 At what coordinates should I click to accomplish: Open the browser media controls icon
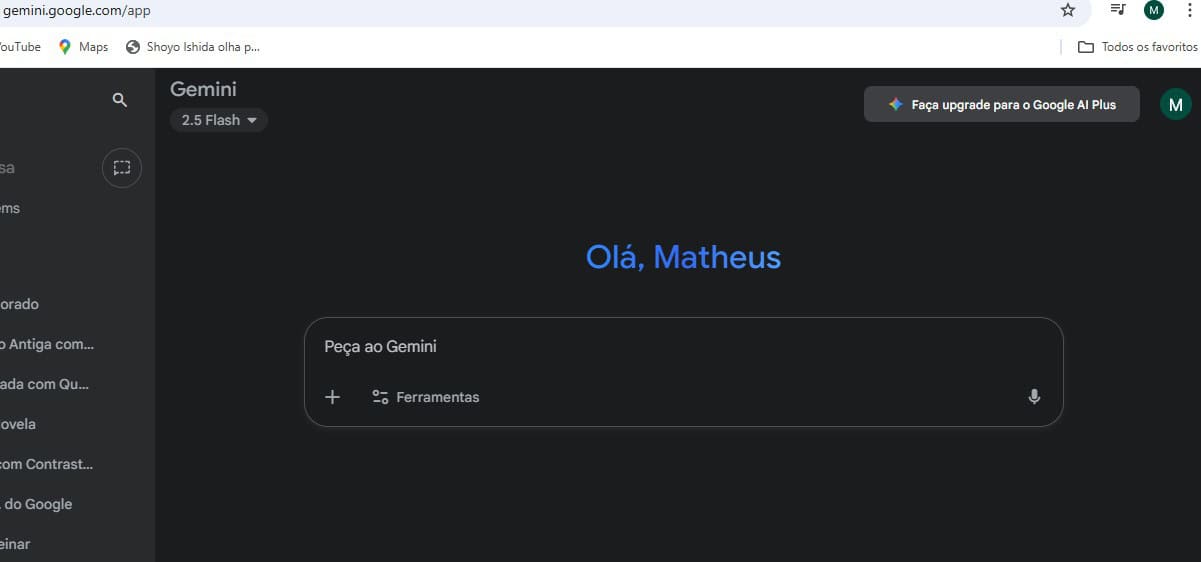pyautogui.click(x=1118, y=10)
